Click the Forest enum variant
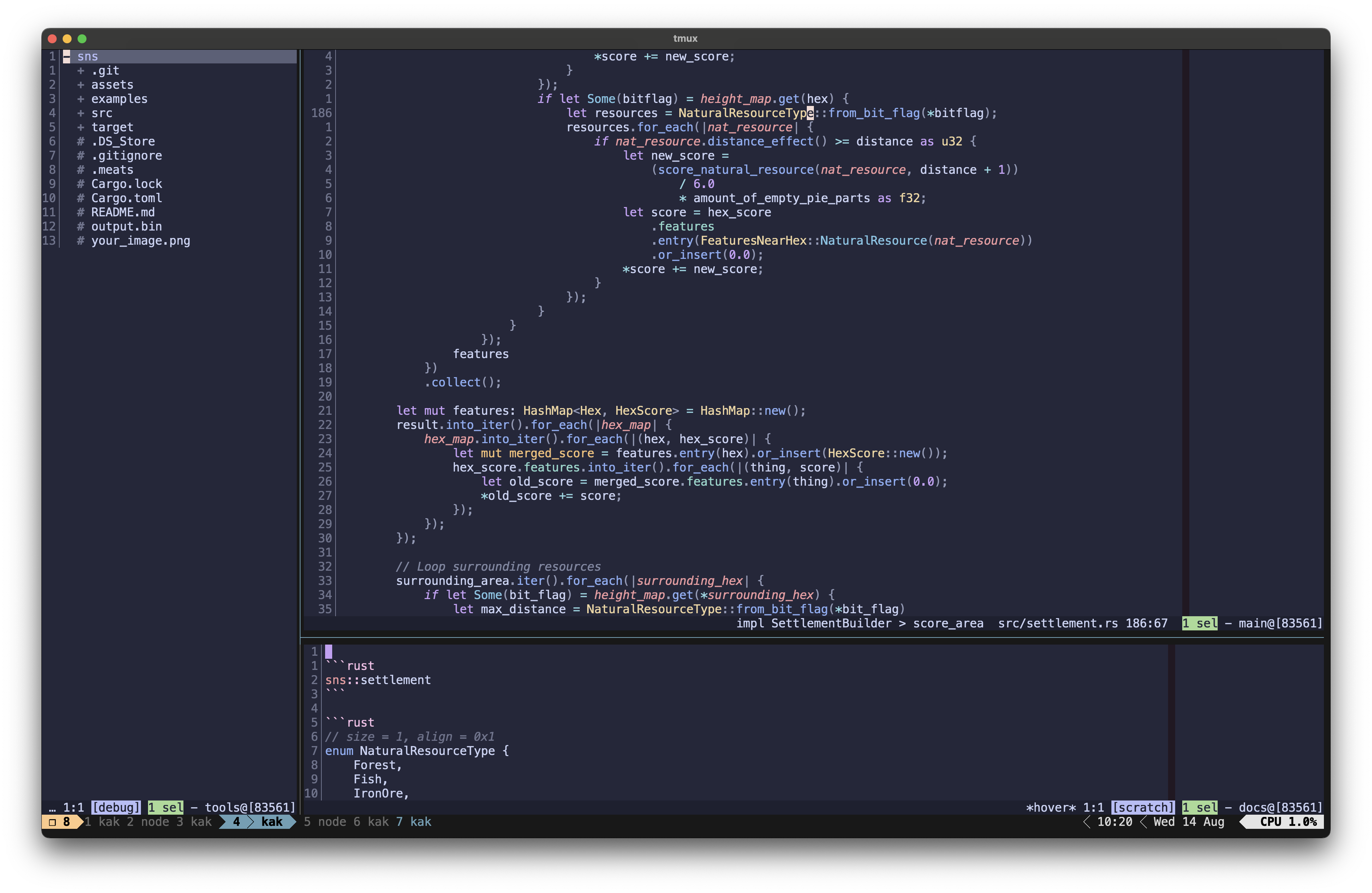Image resolution: width=1372 pixels, height=893 pixels. (x=374, y=765)
